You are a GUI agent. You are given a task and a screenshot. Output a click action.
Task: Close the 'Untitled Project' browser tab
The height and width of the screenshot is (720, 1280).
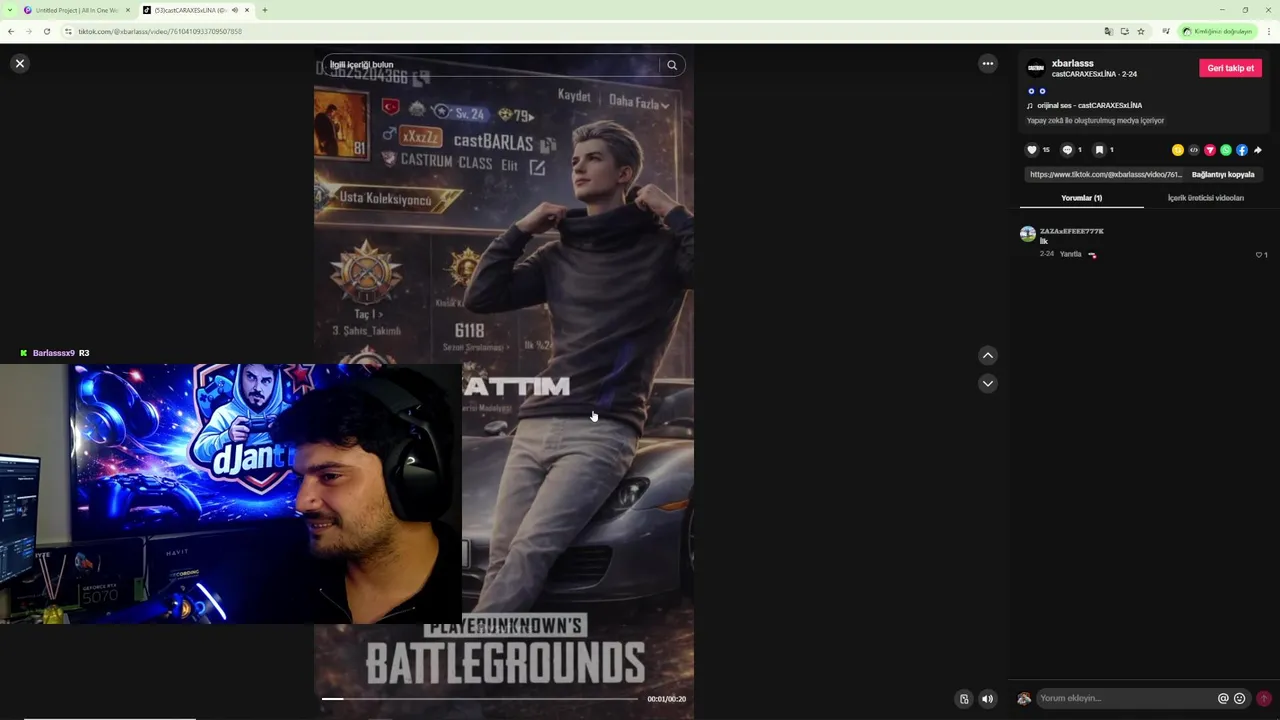pyautogui.click(x=128, y=10)
